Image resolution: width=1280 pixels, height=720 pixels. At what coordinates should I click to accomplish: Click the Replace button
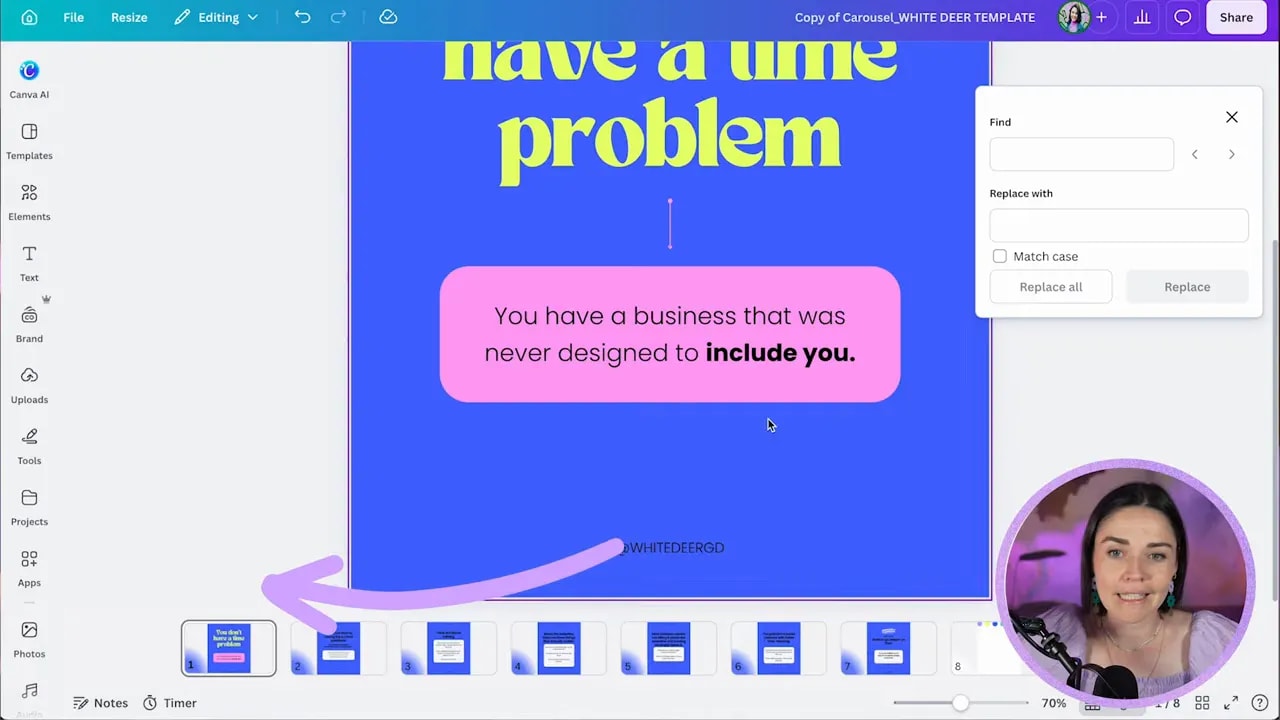coord(1187,287)
